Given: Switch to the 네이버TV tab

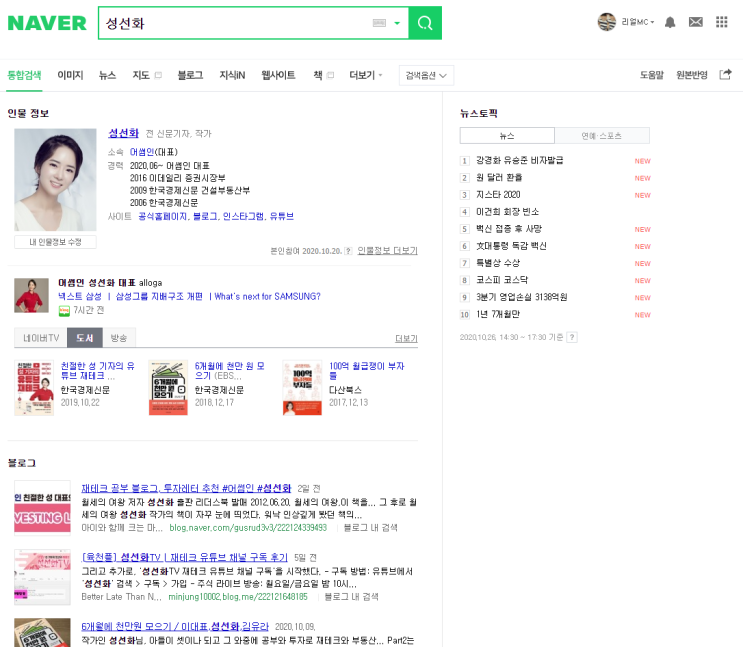Looking at the screenshot, I should 41,337.
